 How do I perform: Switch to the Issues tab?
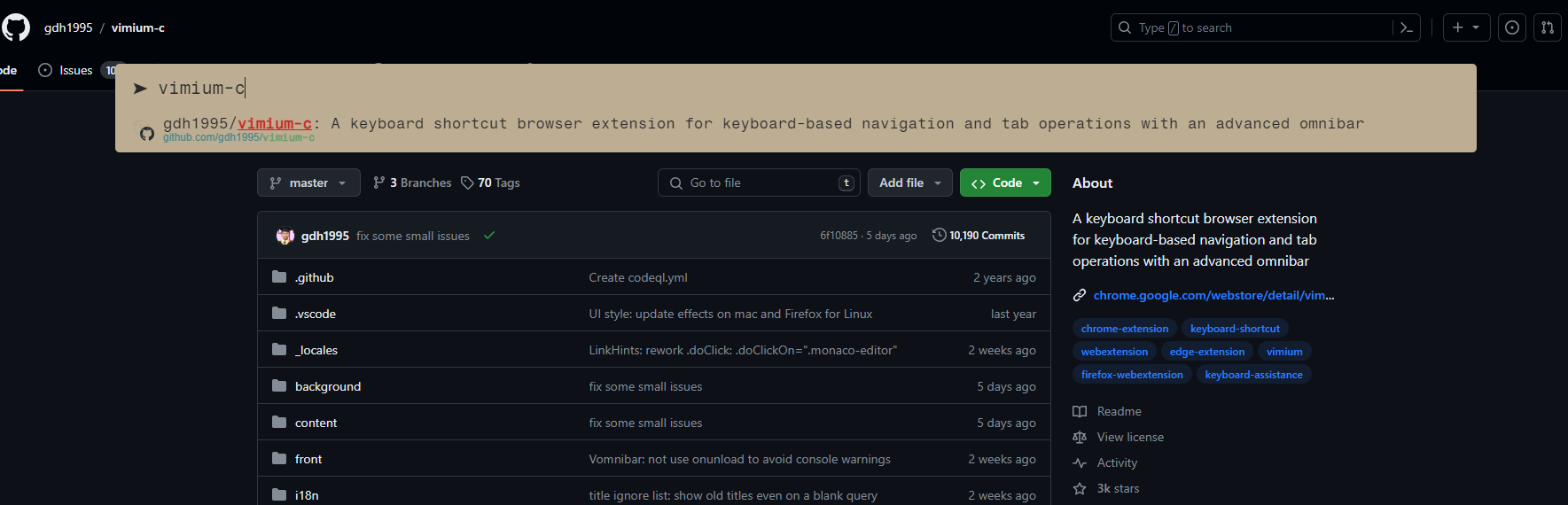coord(76,70)
